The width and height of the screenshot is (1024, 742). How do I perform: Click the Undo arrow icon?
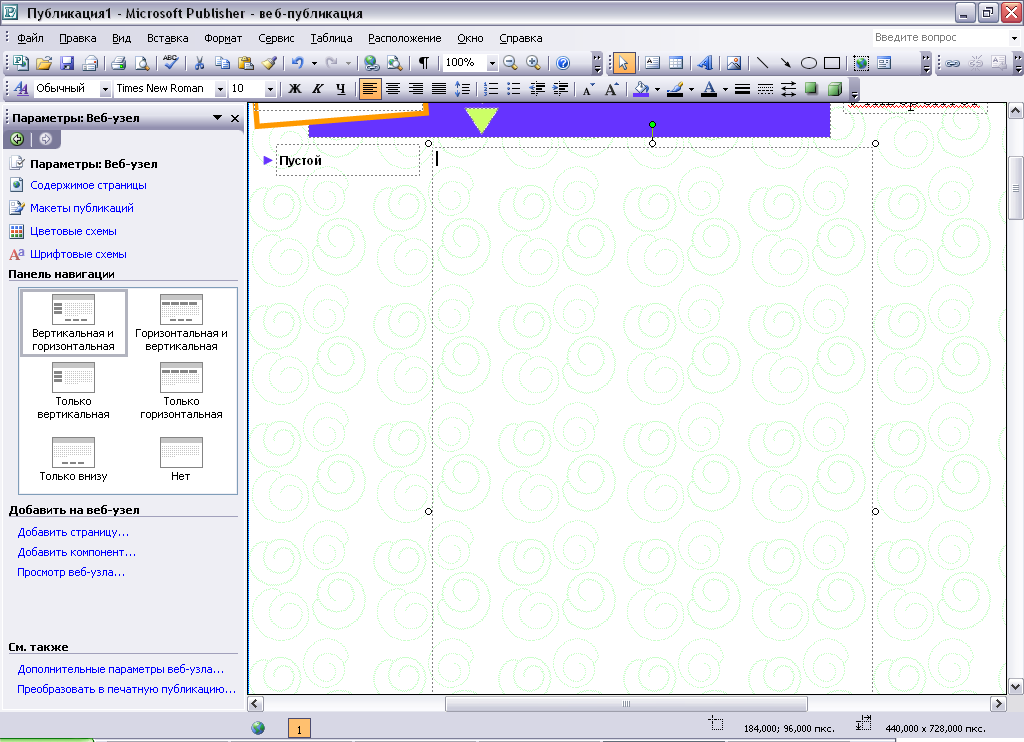(298, 63)
